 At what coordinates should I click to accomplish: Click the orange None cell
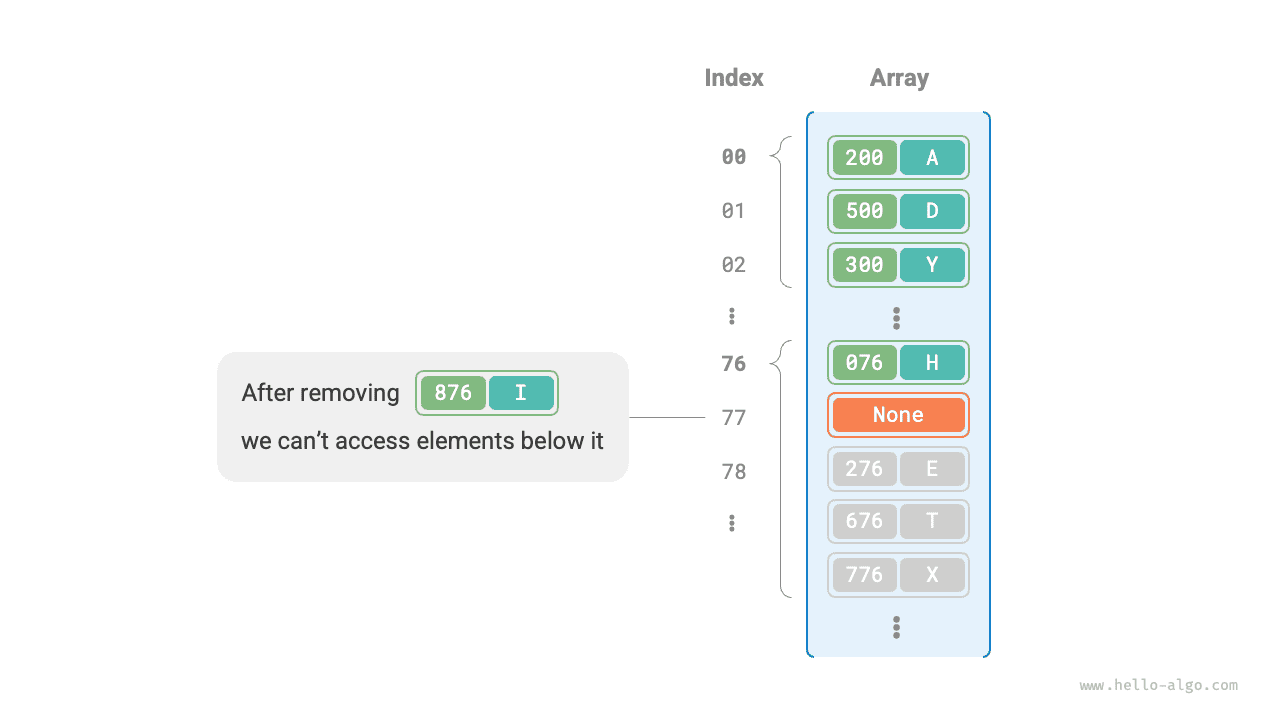tap(898, 415)
